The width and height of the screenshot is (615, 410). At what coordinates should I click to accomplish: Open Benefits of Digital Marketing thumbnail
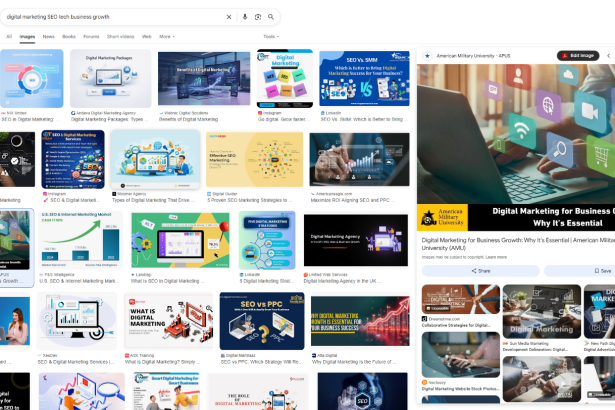coord(190,79)
